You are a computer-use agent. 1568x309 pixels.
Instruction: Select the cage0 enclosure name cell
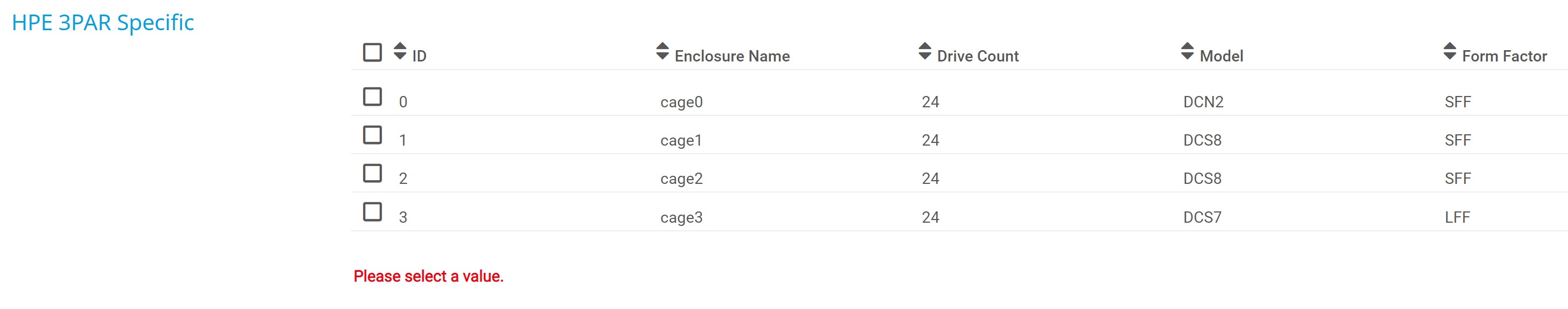[x=681, y=102]
